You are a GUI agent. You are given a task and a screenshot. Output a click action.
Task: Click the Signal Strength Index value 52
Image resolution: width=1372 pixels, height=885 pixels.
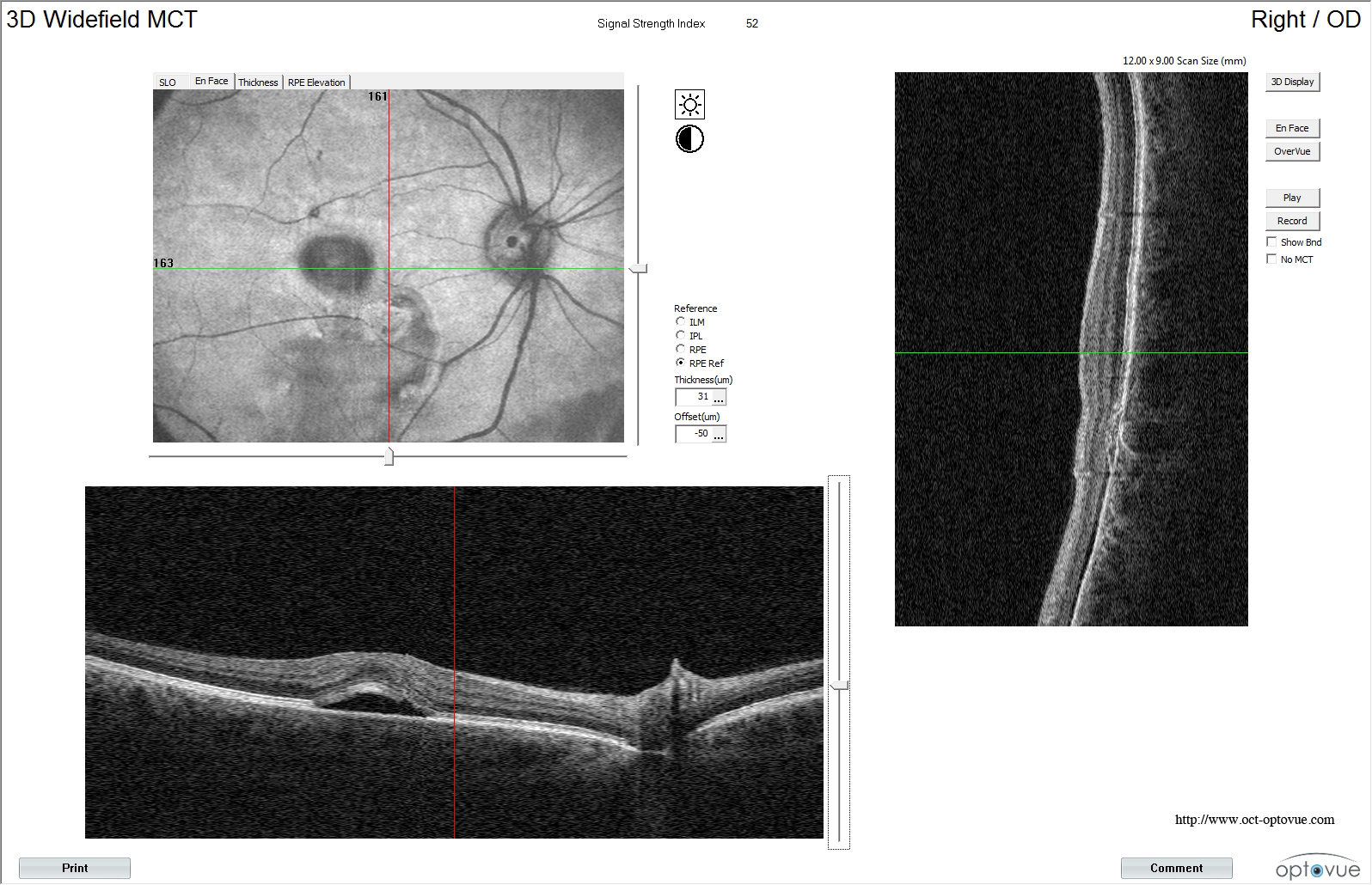[x=752, y=23]
